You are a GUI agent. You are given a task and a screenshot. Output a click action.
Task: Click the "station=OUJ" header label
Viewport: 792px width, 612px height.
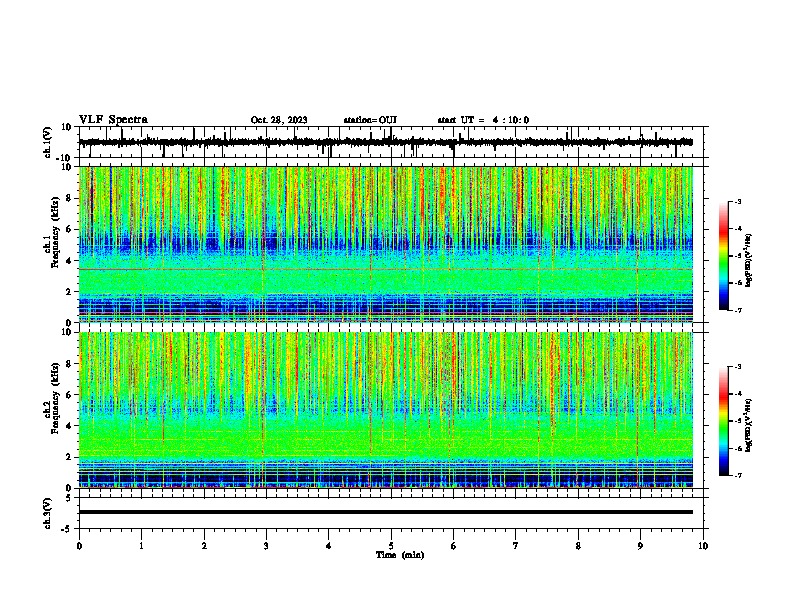coord(370,120)
